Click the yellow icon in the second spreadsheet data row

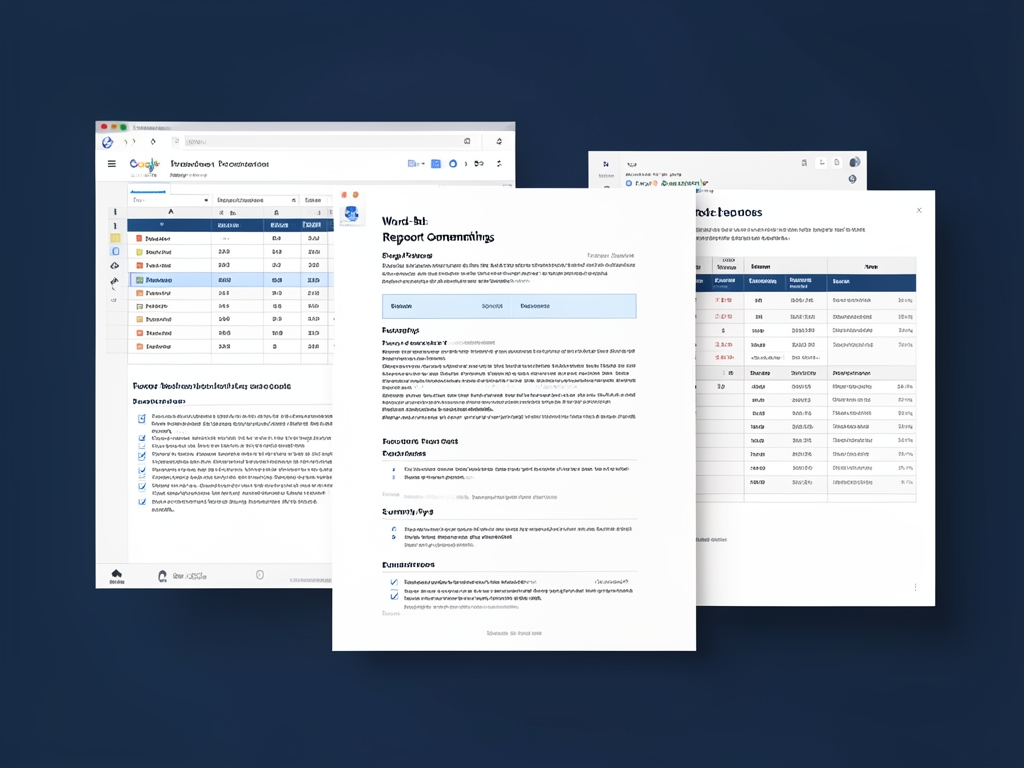click(139, 252)
